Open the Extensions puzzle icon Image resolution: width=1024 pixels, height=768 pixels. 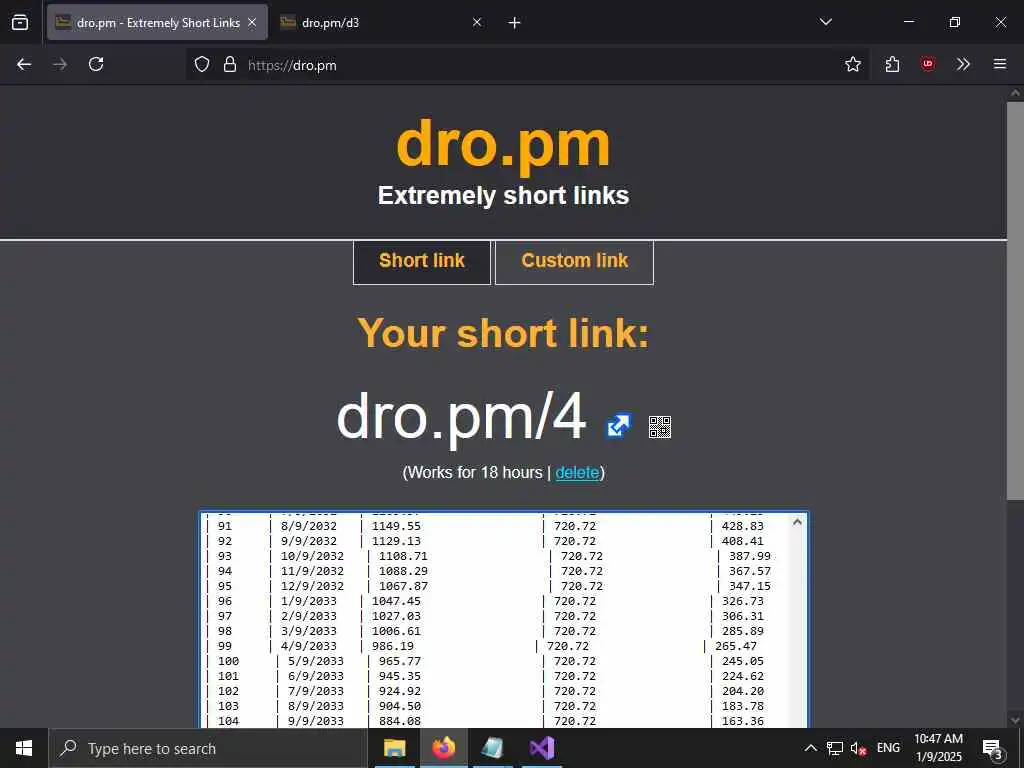(x=892, y=64)
